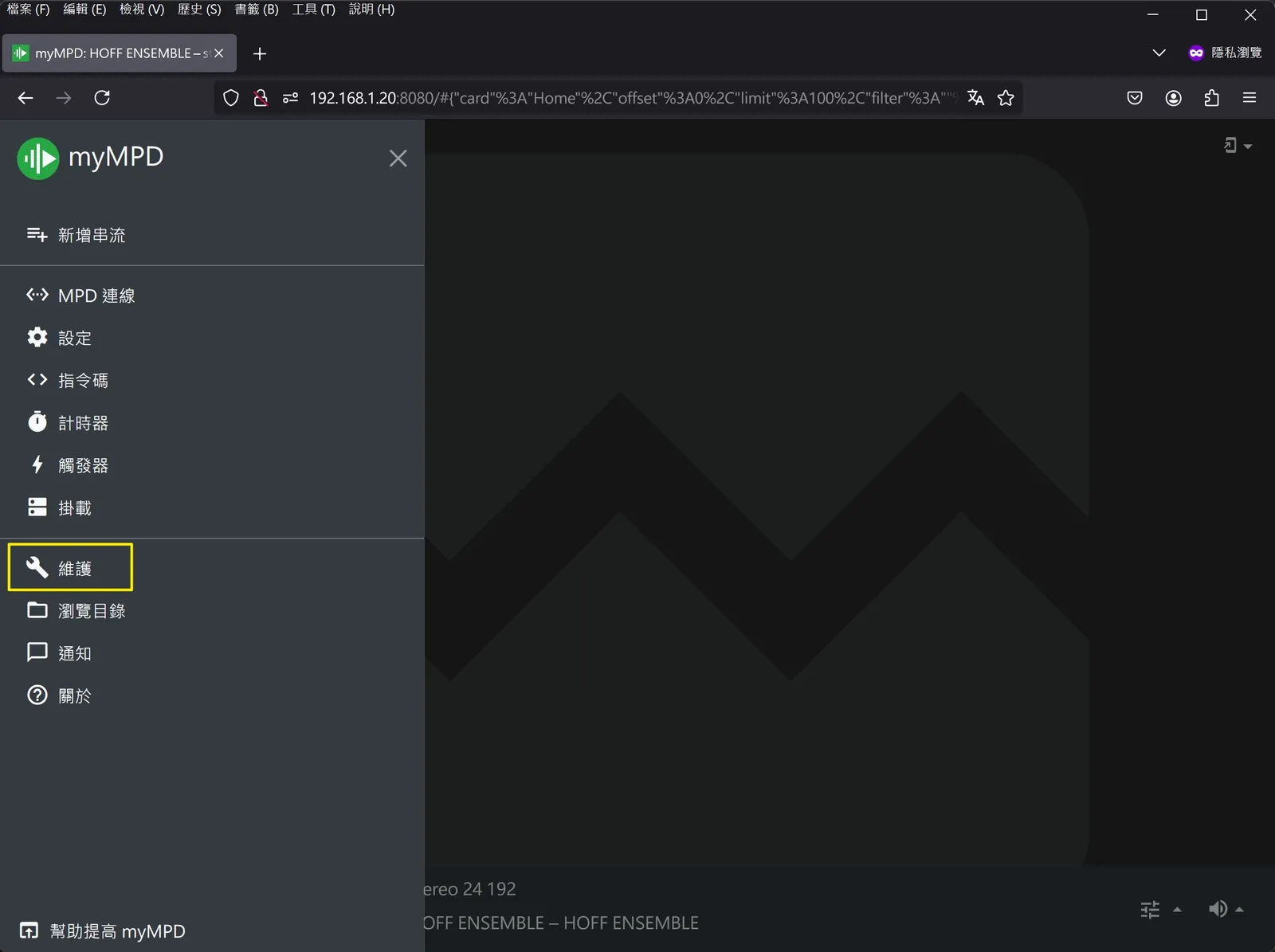Open the 說明 (H) menu
Viewport: 1275px width, 952px height.
[371, 10]
